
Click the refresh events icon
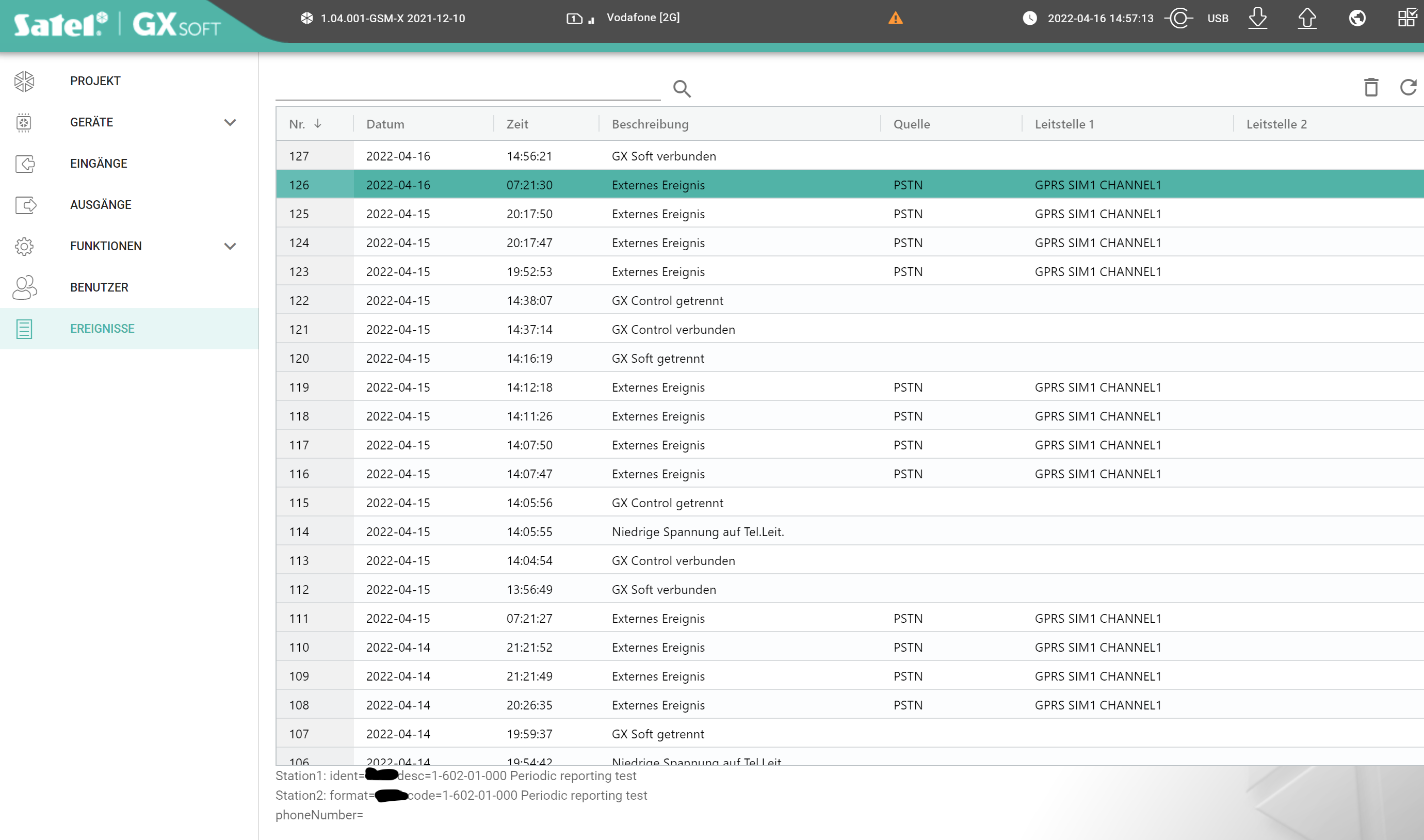pos(1407,88)
